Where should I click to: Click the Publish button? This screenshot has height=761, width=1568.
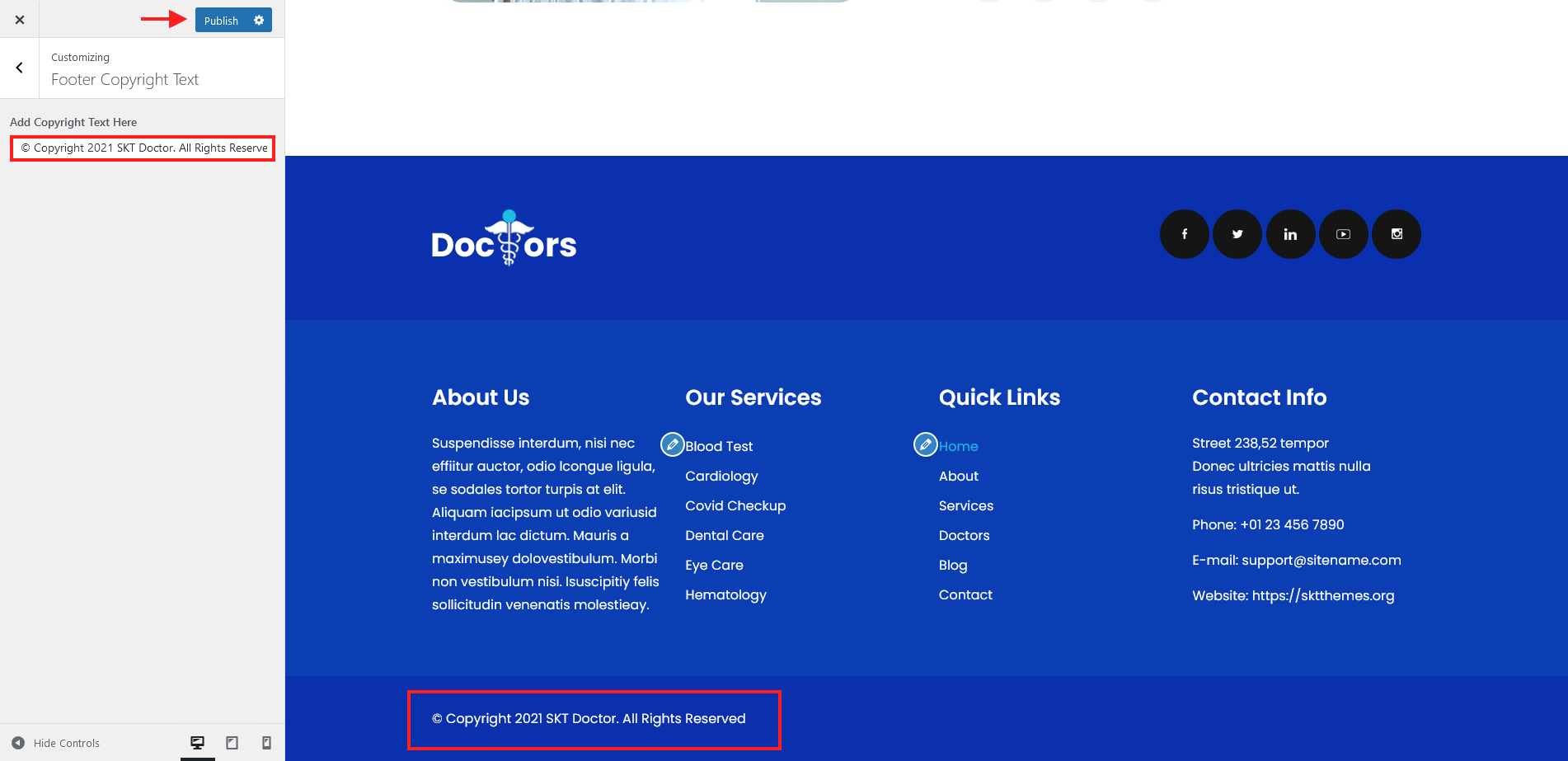(221, 21)
